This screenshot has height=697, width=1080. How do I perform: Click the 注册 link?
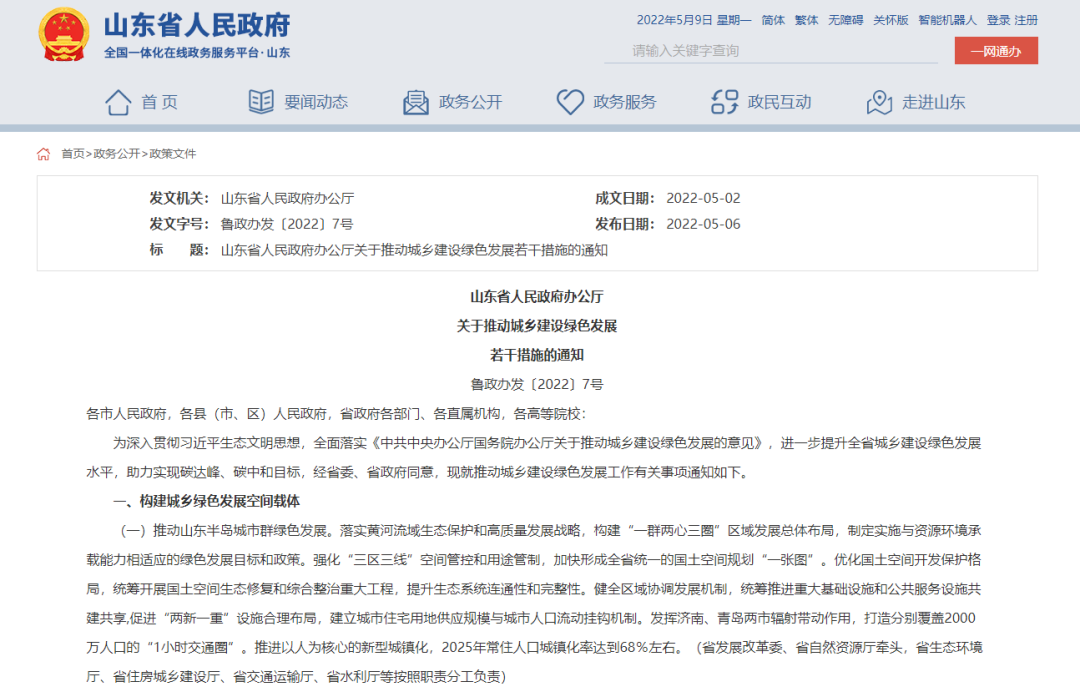(1026, 20)
